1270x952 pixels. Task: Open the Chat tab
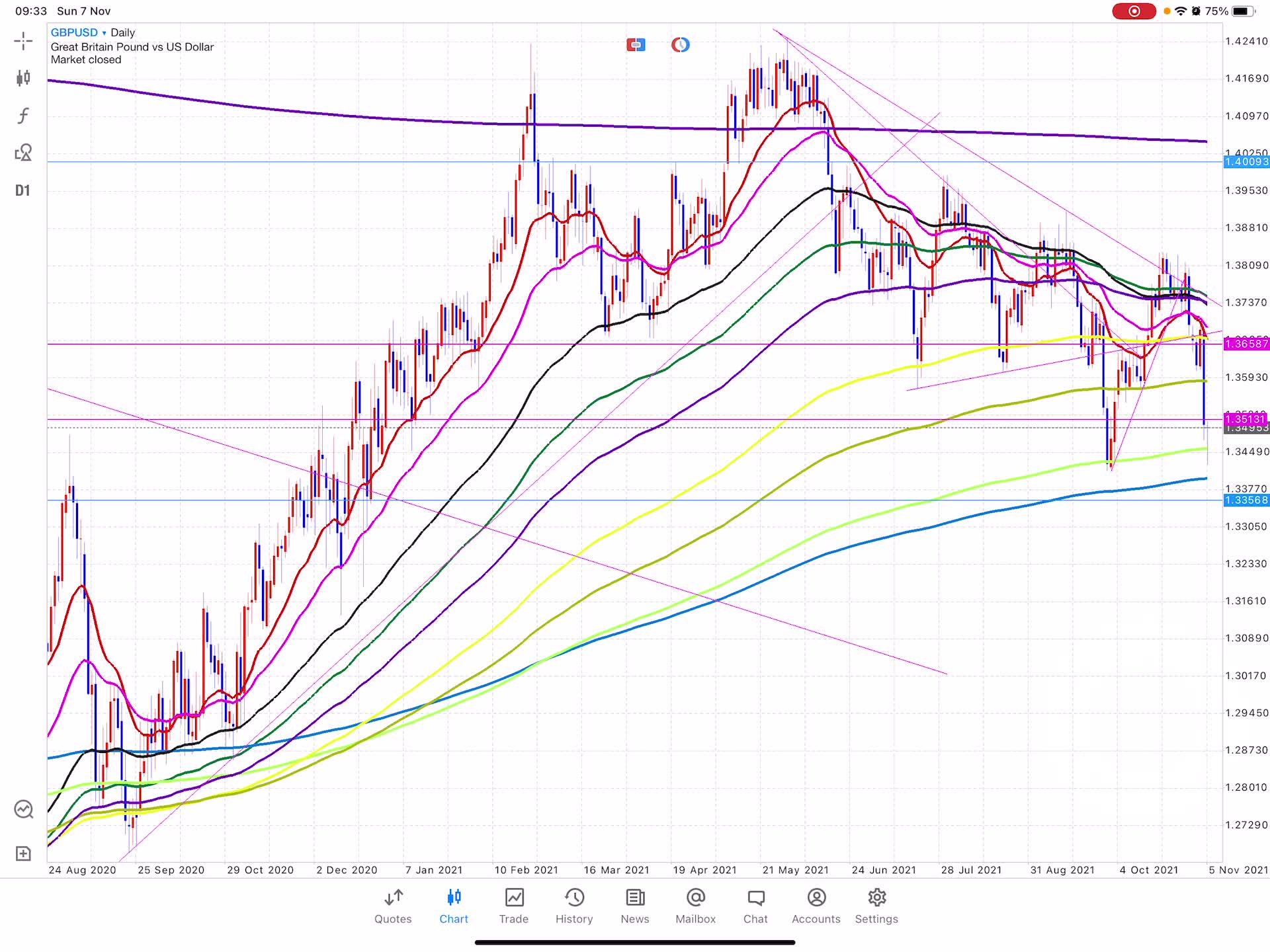[x=755, y=906]
